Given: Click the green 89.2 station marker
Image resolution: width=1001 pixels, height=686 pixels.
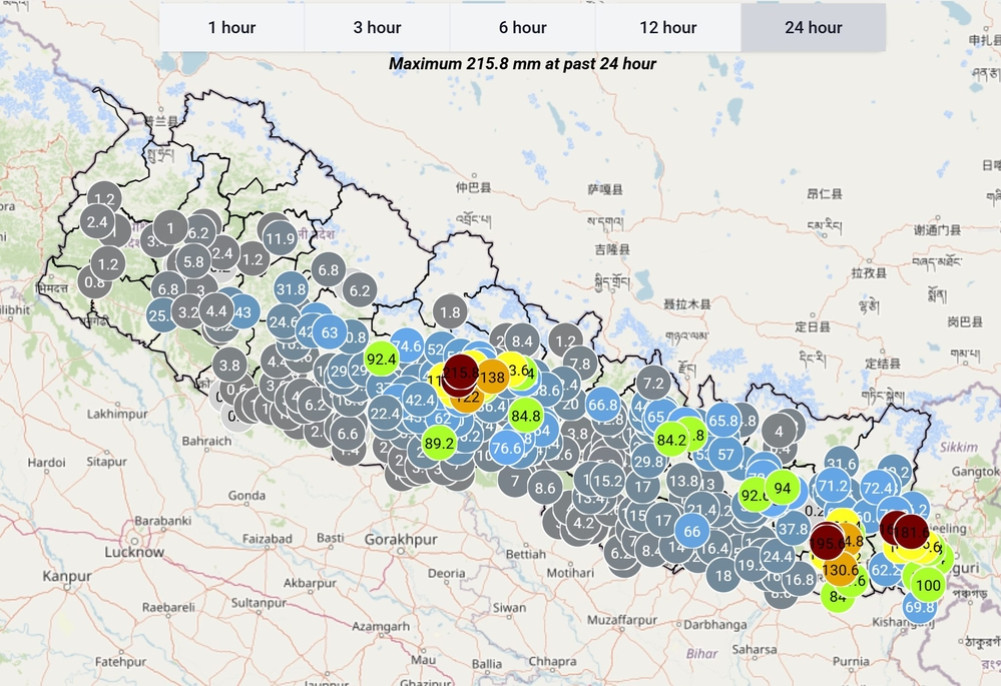Looking at the screenshot, I should click(439, 442).
